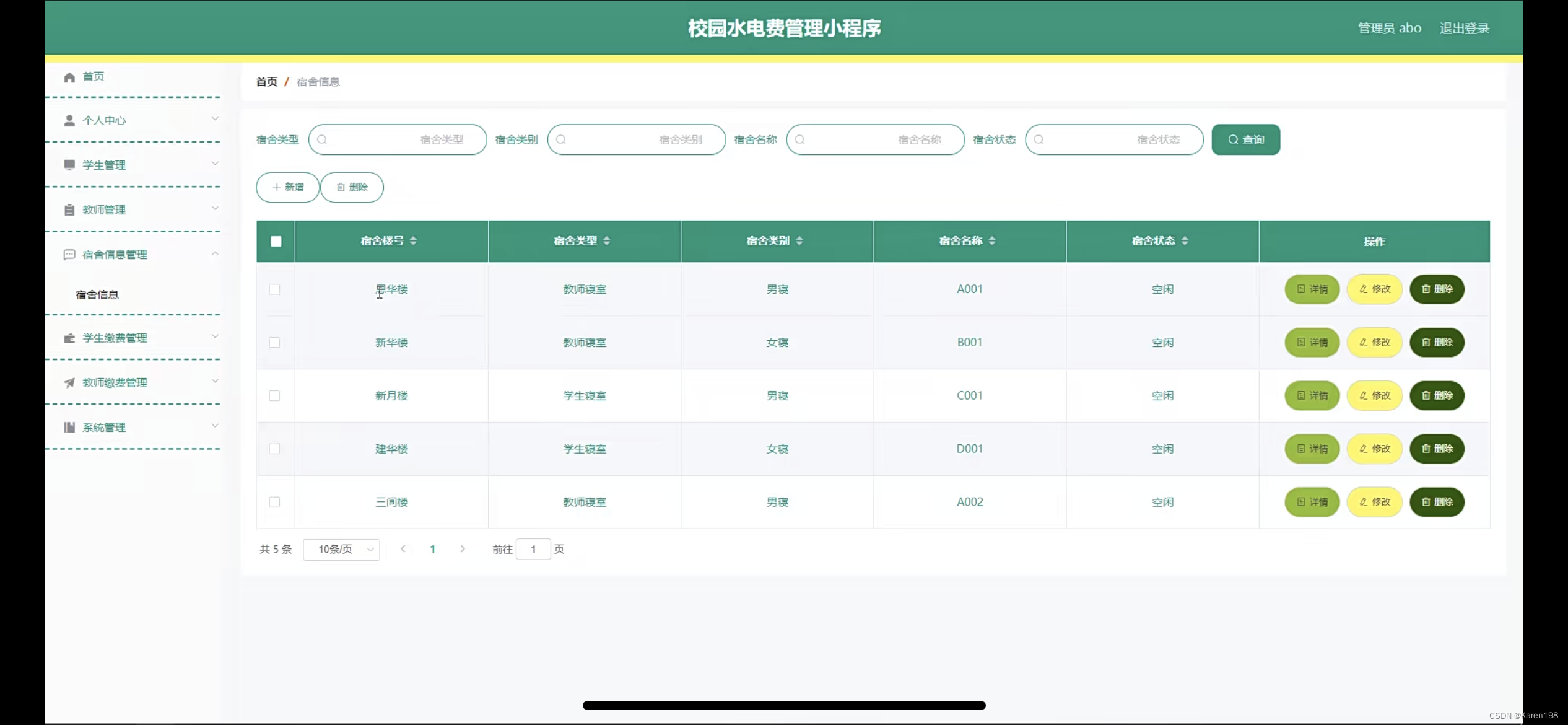Screen dimensions: 1568x725
Task: Click the chat icon beside 宿舍信息管理
Action: click(69, 255)
